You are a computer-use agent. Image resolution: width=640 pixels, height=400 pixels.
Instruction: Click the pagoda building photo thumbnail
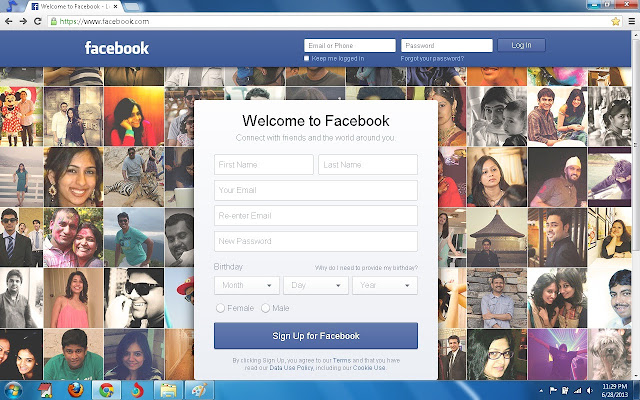pyautogui.click(x=497, y=238)
